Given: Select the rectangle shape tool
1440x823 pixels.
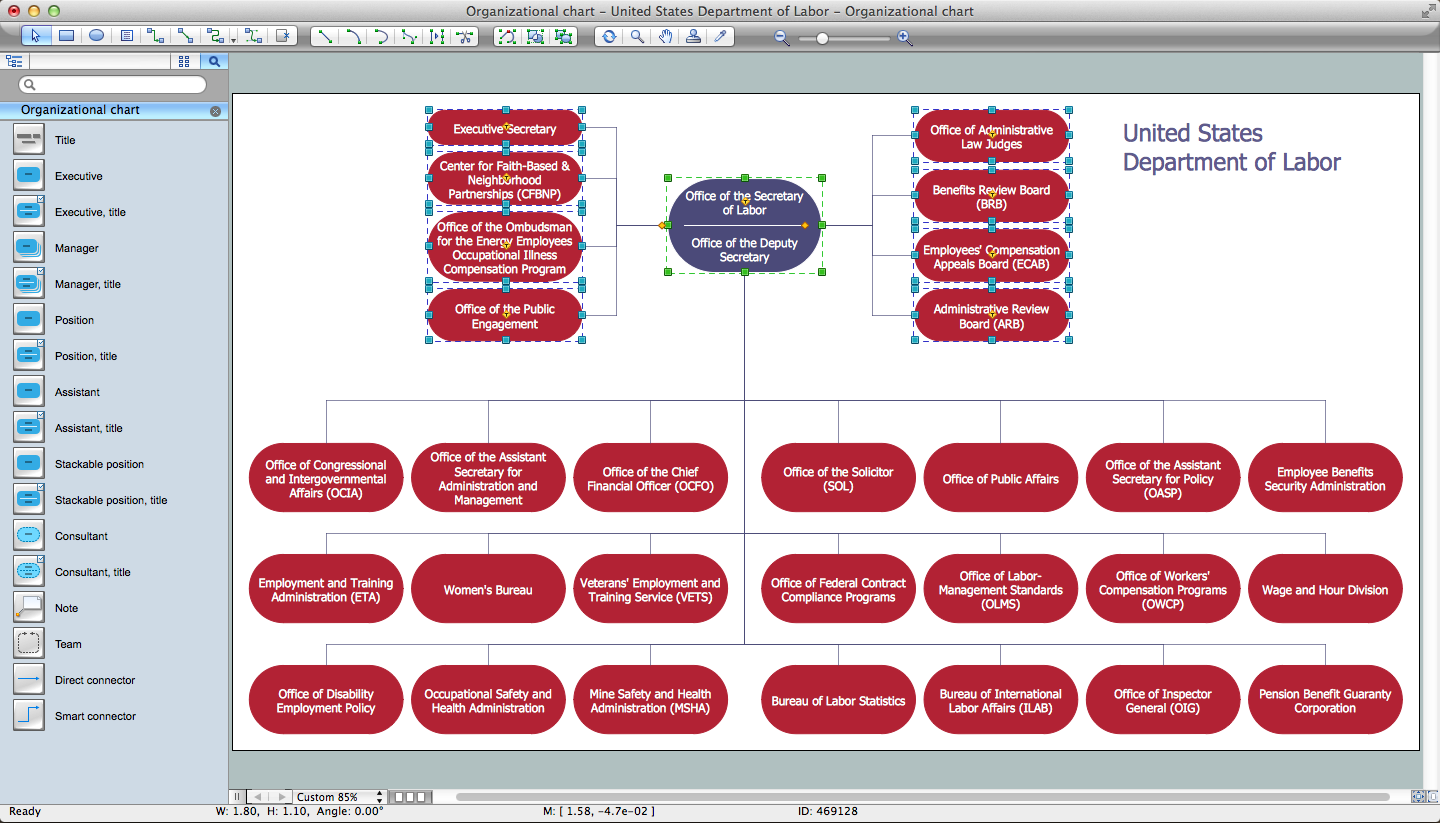Looking at the screenshot, I should 66,36.
